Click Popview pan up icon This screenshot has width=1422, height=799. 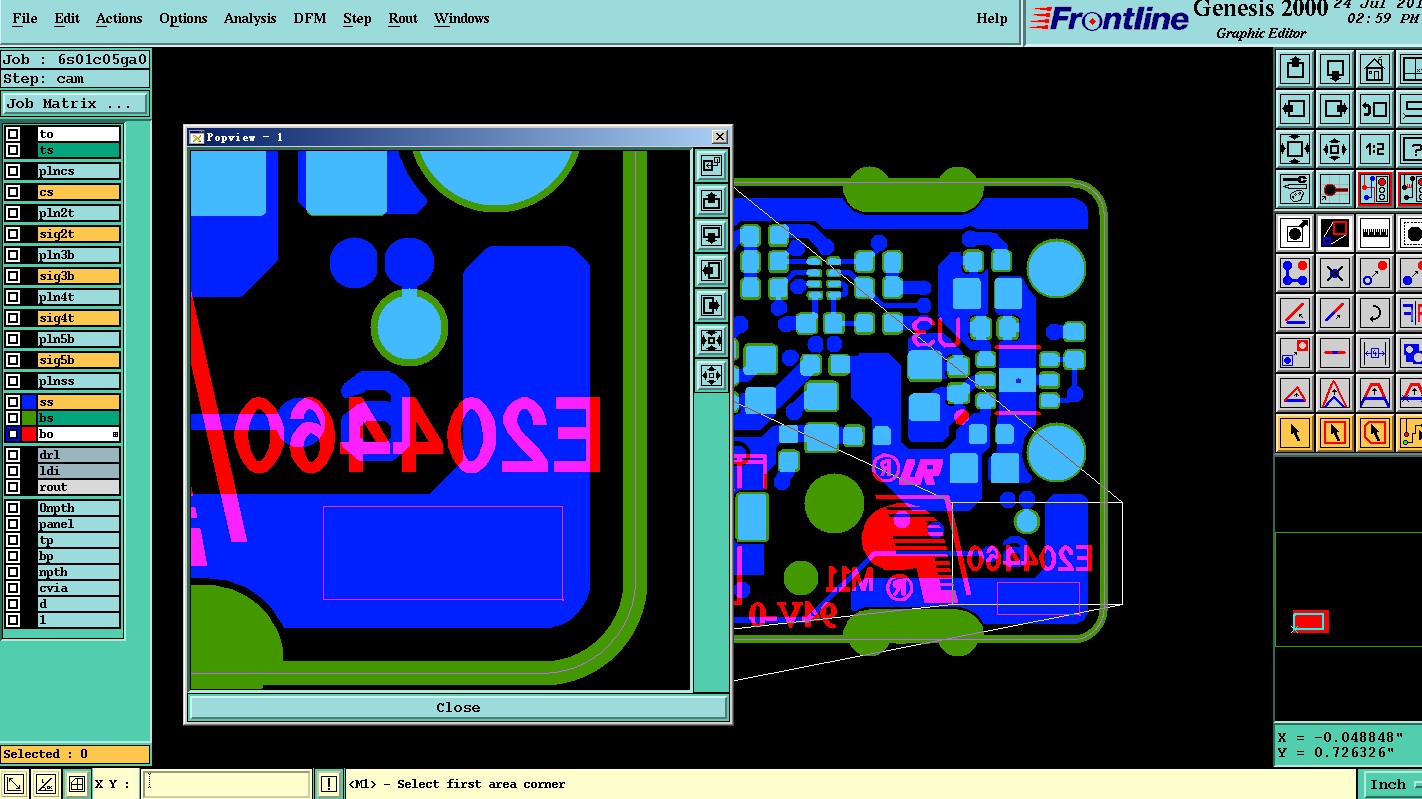[x=711, y=201]
